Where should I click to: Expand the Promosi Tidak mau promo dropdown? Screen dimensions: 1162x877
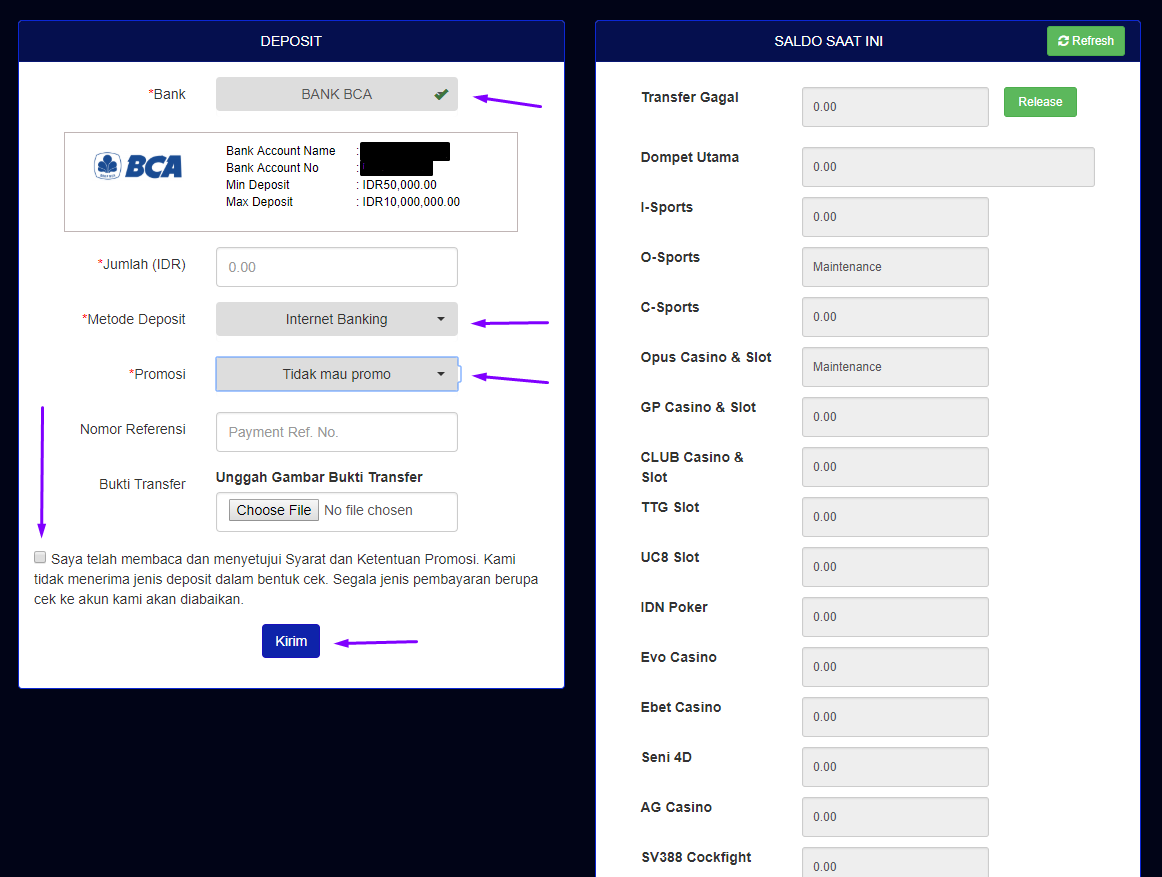tap(336, 374)
